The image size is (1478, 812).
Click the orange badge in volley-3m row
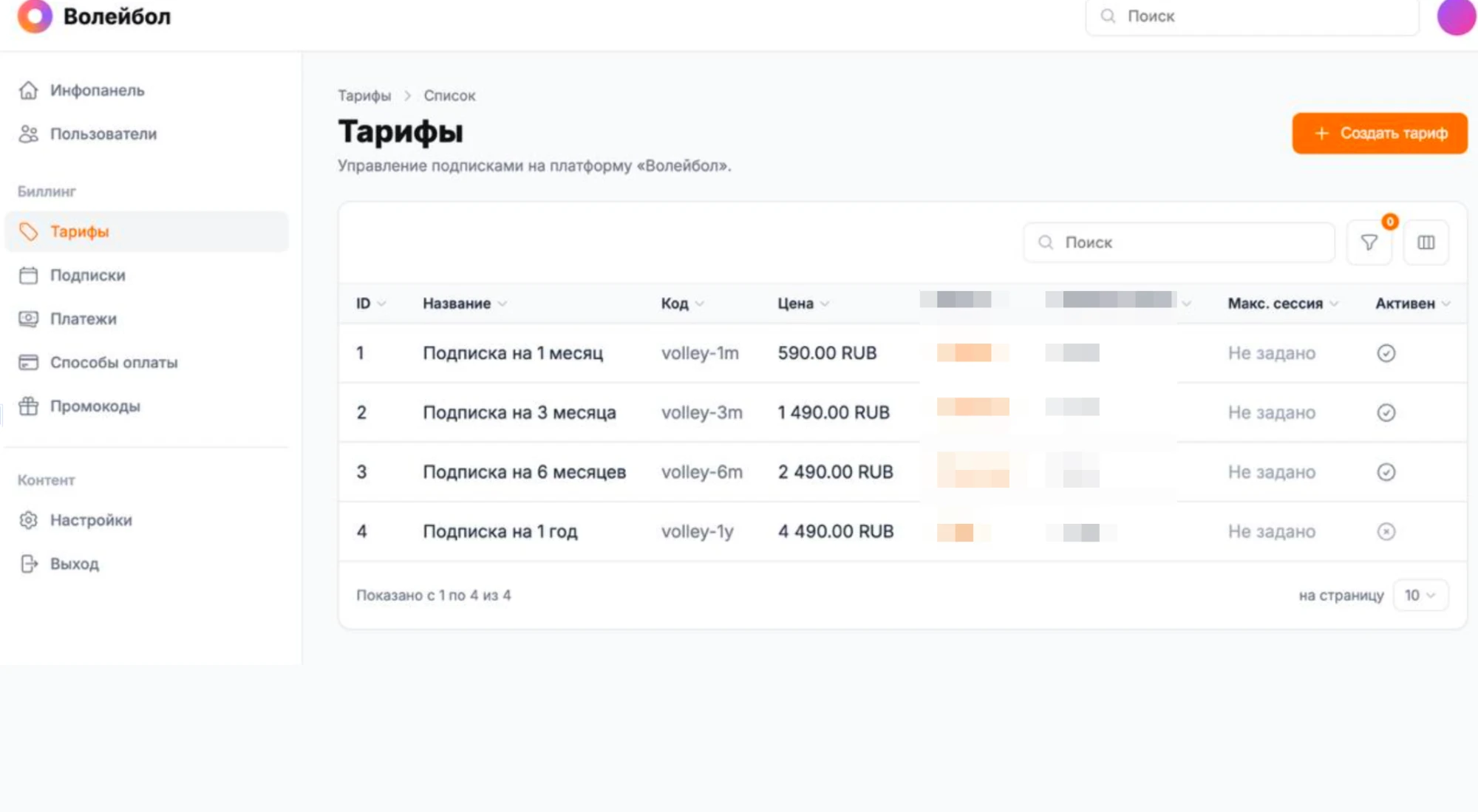click(x=973, y=407)
